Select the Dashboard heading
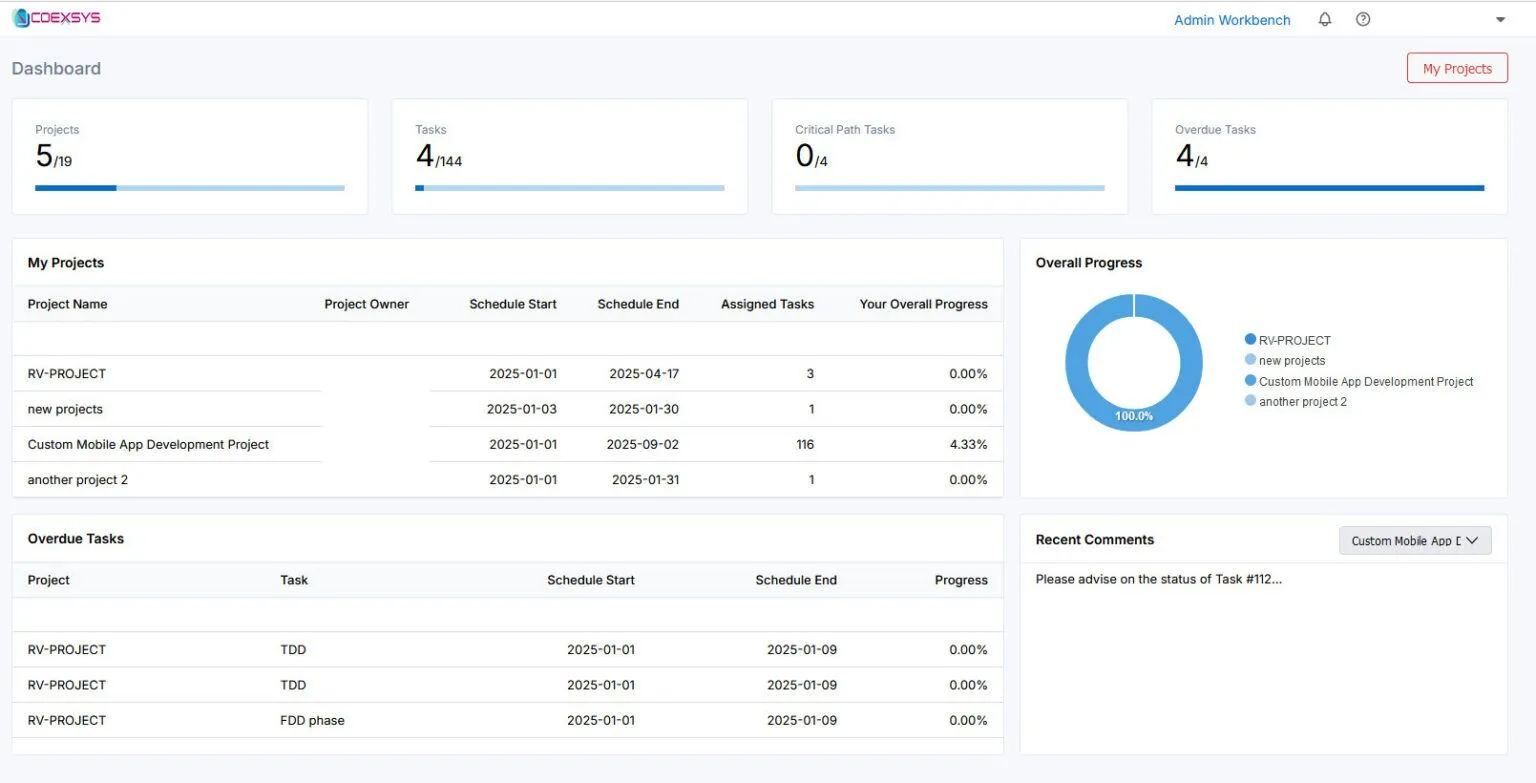 pyautogui.click(x=56, y=68)
